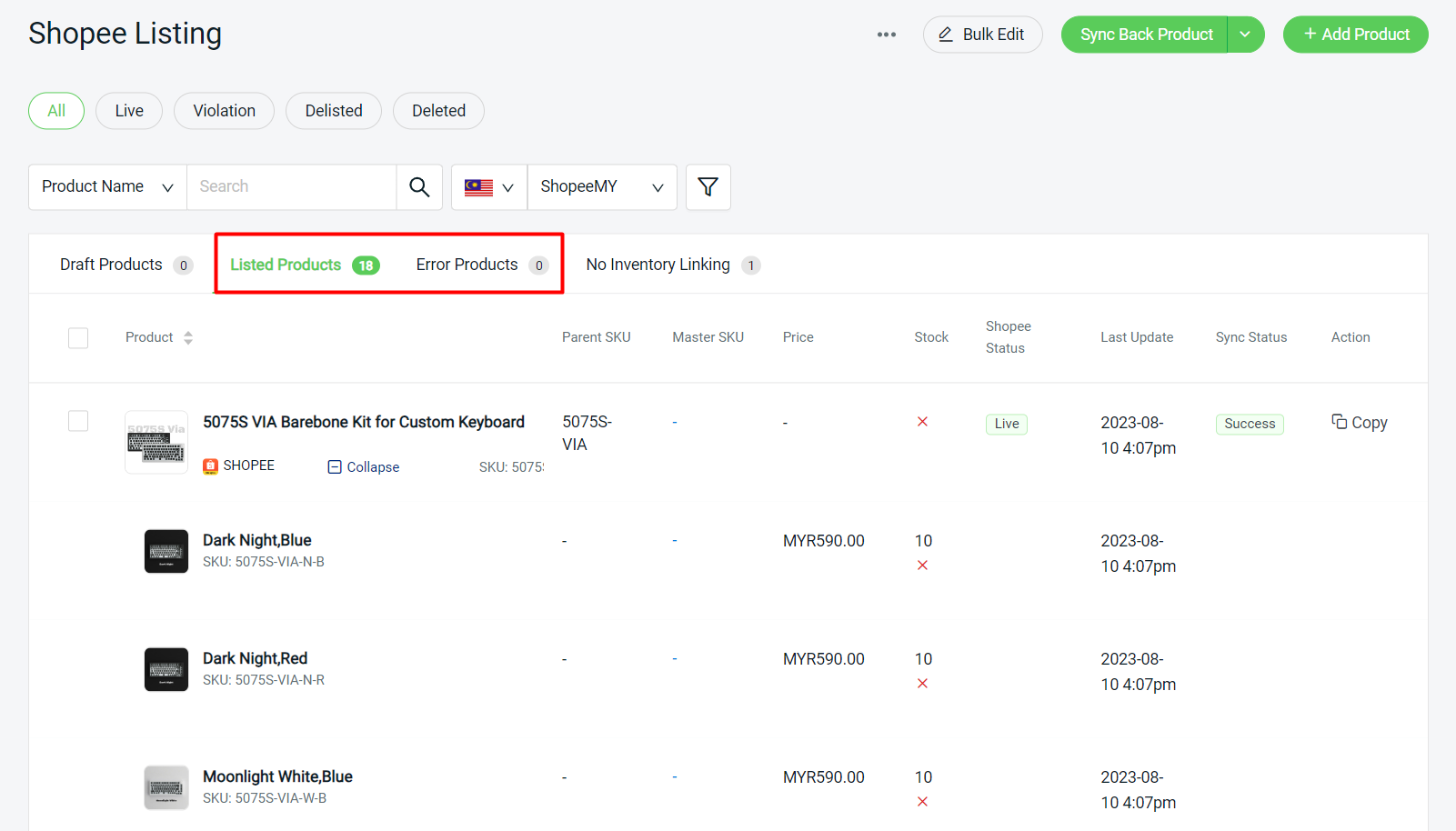Switch to the Error Products tab
The height and width of the screenshot is (831, 1456).
point(482,265)
